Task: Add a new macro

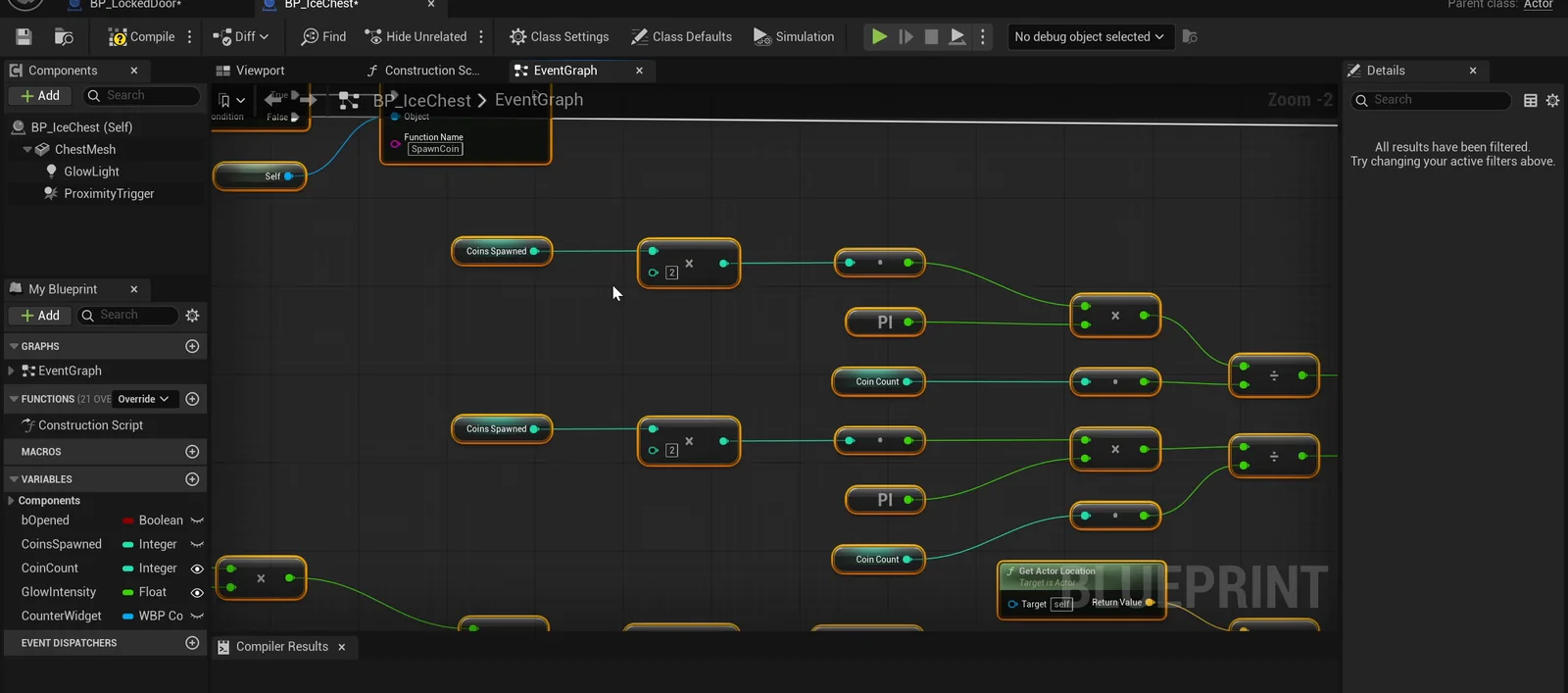Action: click(x=192, y=452)
